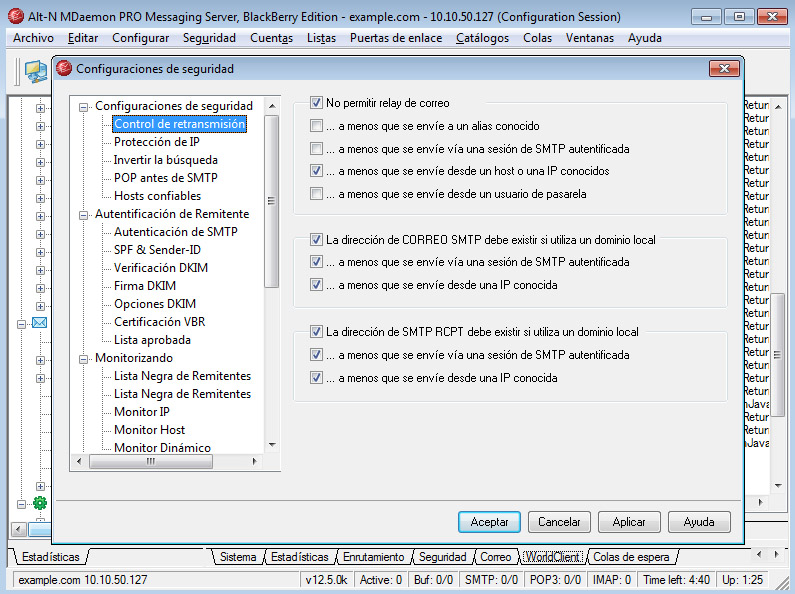Collapse 'Autentificación de Remitente' tree node
The image size is (795, 594).
click(83, 215)
